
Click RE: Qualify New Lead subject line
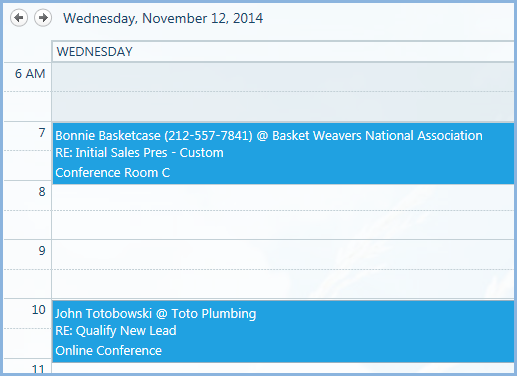[116, 331]
